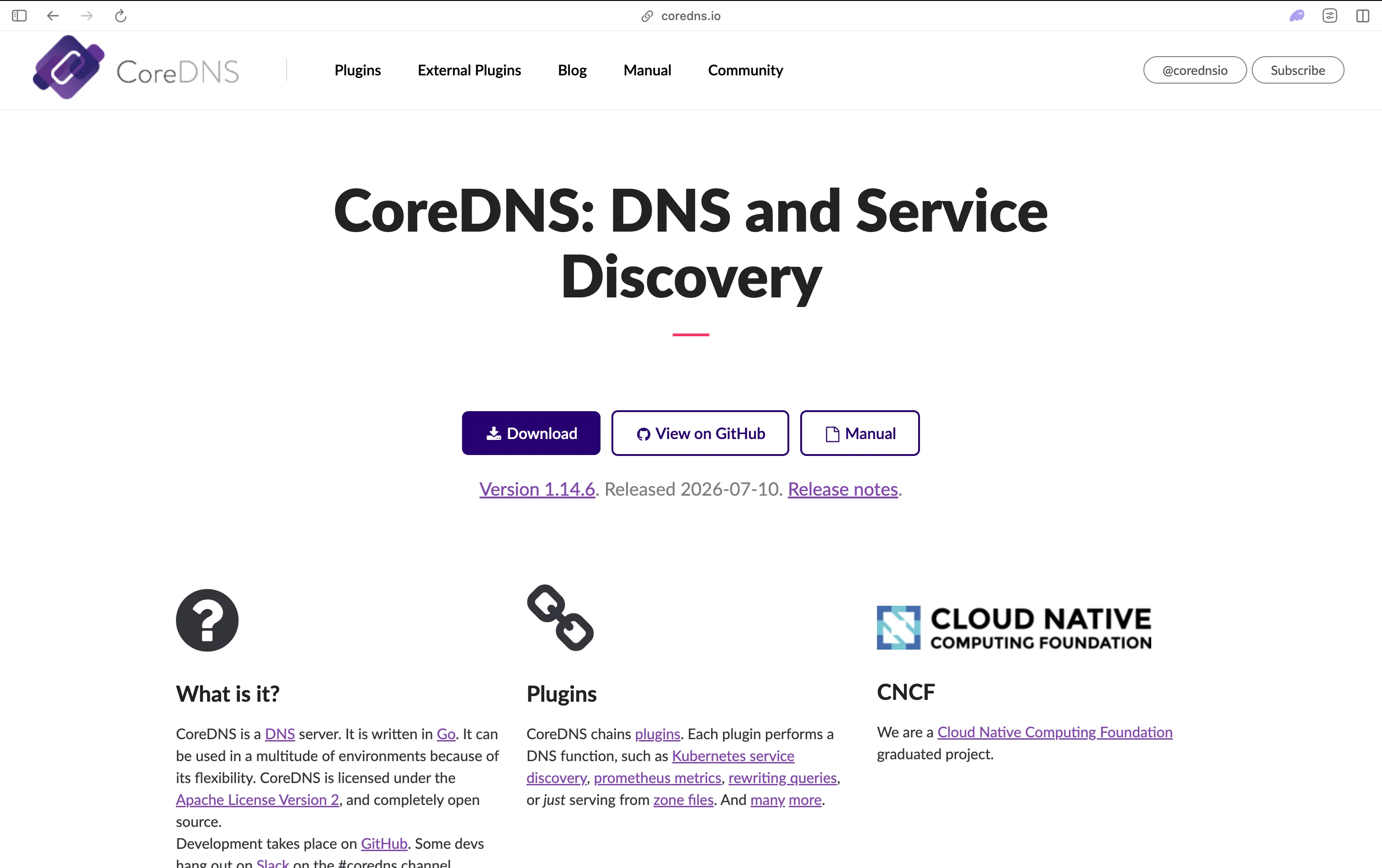1382x868 pixels.
Task: Open the External Plugins nav item
Action: [x=469, y=70]
